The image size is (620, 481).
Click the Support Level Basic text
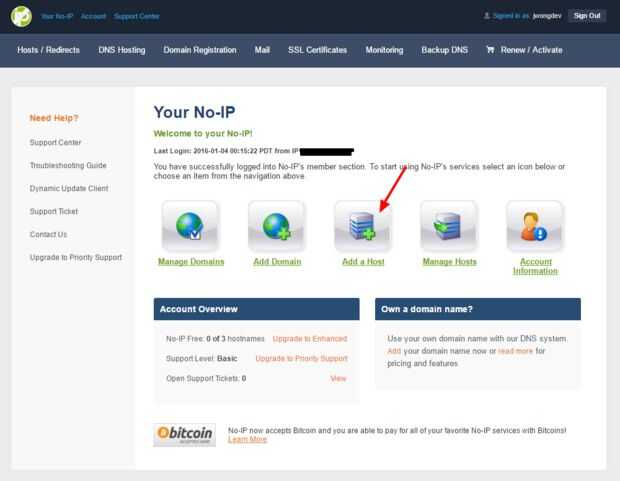click(x=202, y=359)
